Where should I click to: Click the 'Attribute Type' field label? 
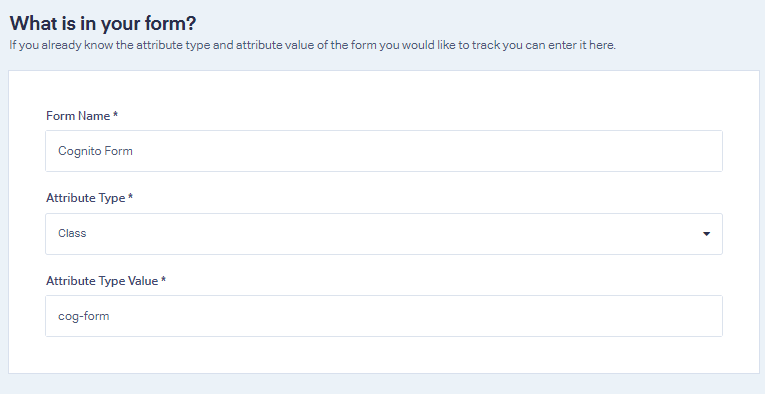click(x=86, y=198)
